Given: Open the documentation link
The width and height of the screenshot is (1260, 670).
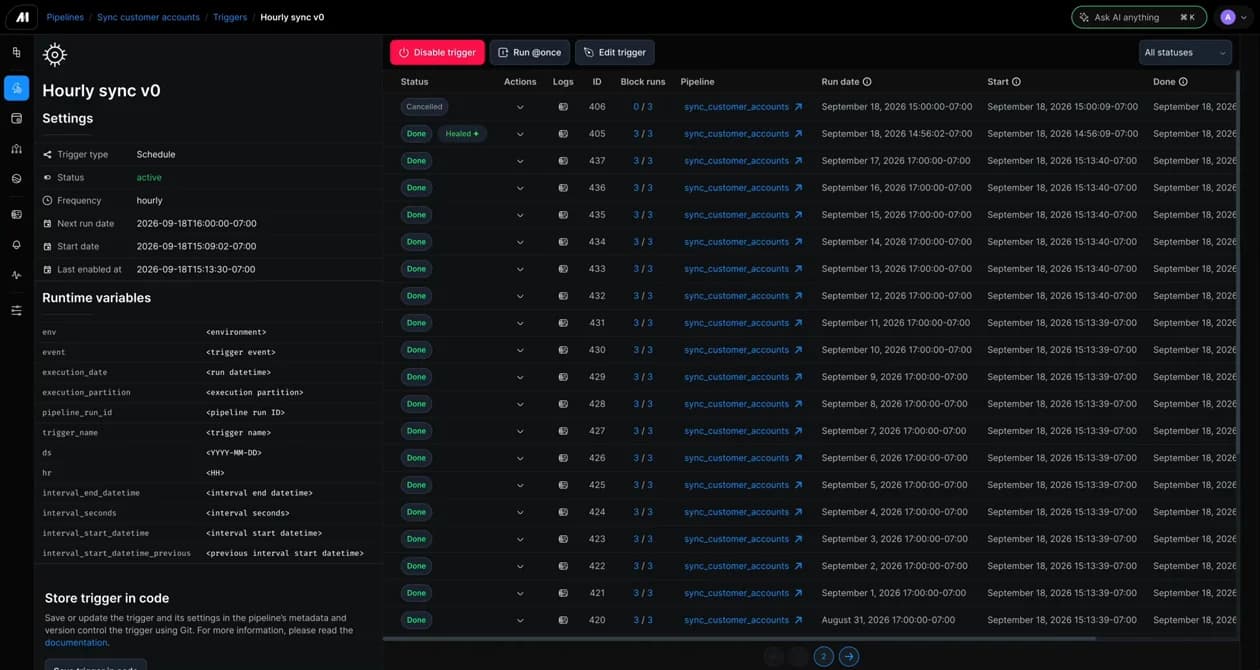Looking at the screenshot, I should [x=76, y=643].
